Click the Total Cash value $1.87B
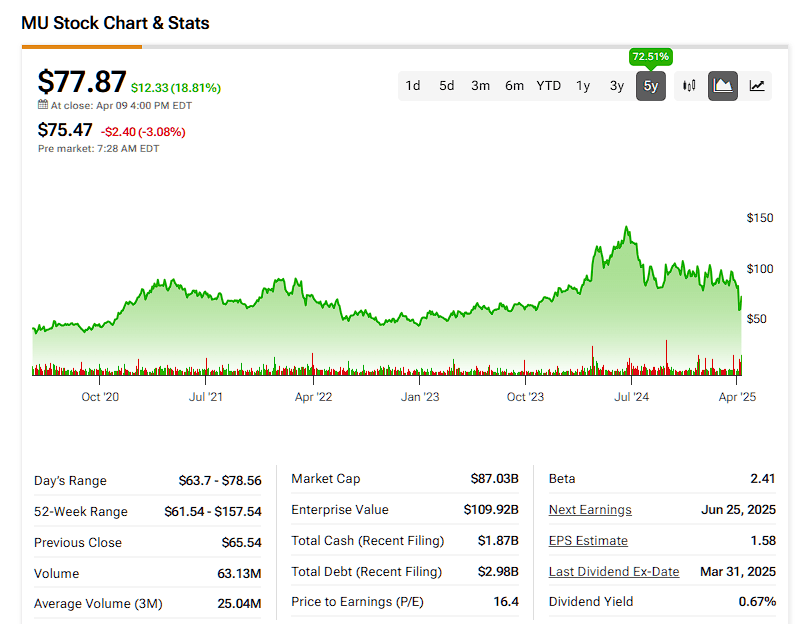 (498, 541)
